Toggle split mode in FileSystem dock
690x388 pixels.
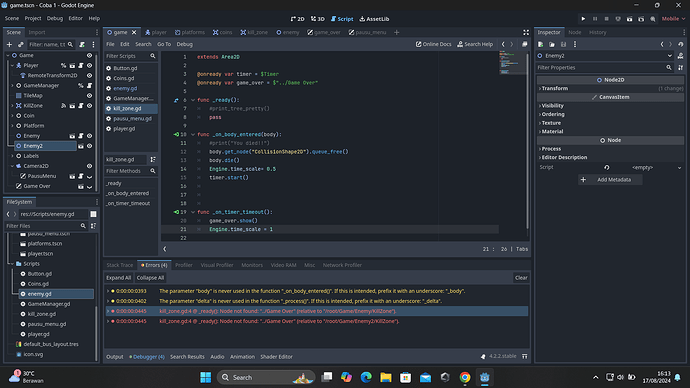pos(93,214)
